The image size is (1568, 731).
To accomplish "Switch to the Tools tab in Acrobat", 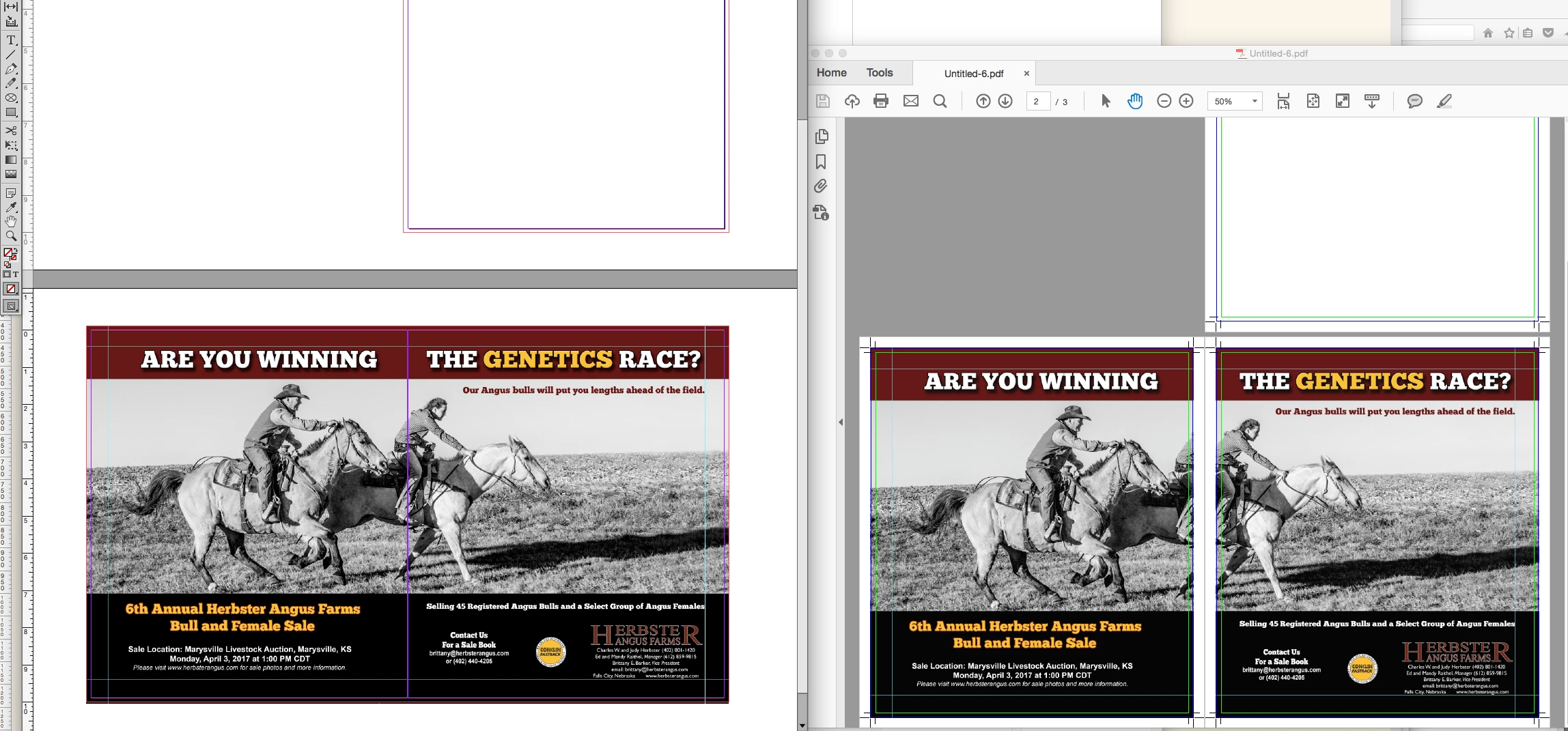I will tap(879, 72).
